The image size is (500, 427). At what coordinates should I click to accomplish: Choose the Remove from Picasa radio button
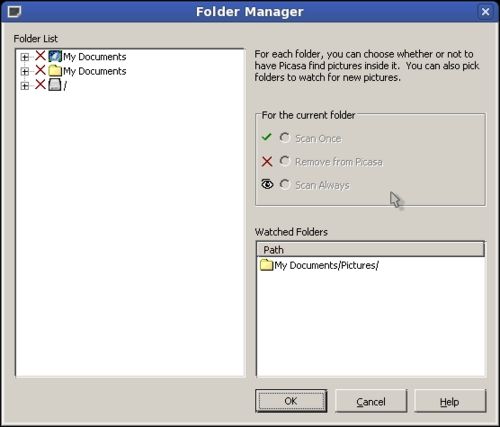click(x=285, y=161)
